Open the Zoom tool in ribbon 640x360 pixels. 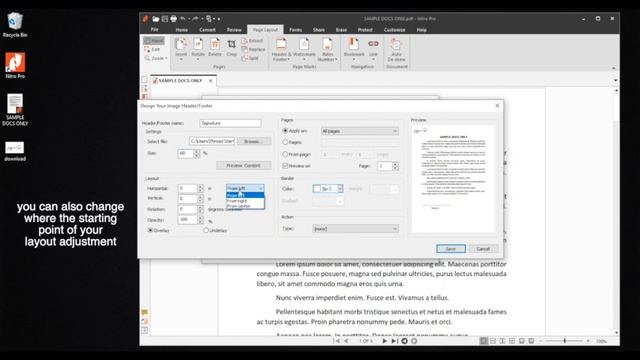[156, 58]
